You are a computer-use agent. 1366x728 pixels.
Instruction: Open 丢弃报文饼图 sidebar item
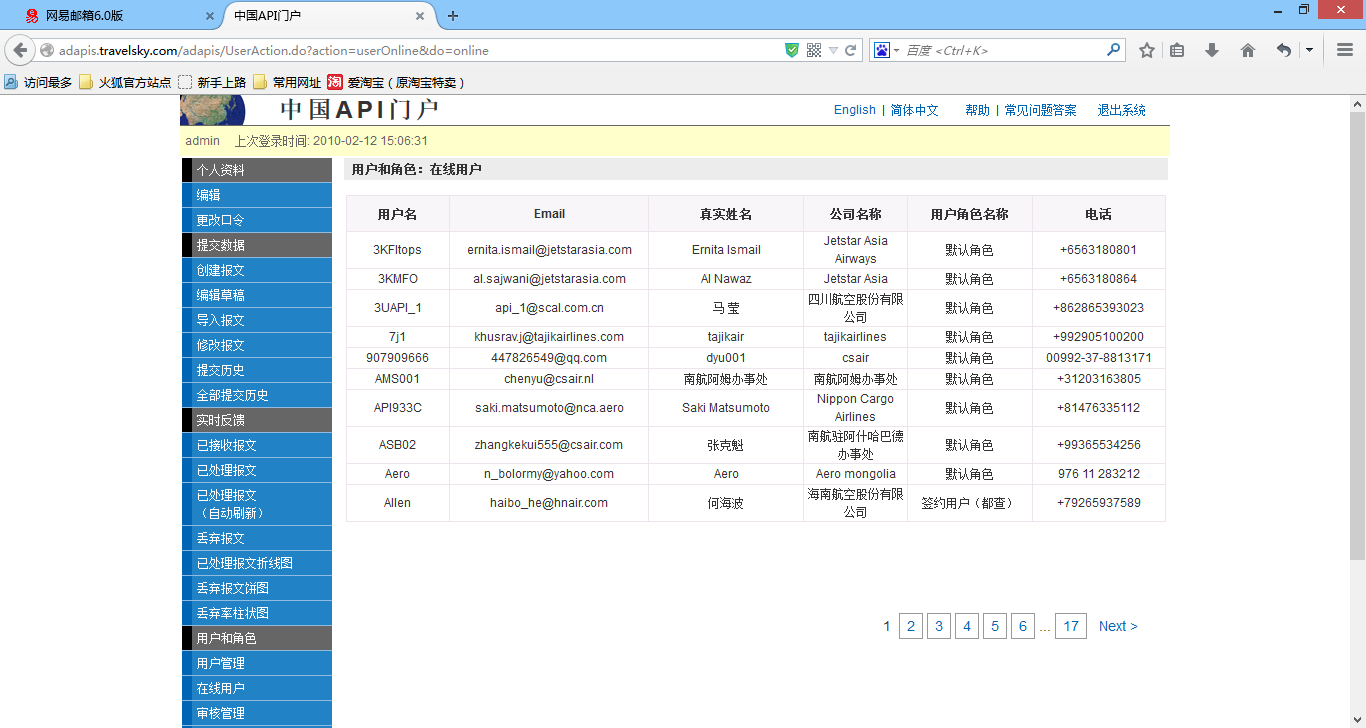click(x=257, y=588)
